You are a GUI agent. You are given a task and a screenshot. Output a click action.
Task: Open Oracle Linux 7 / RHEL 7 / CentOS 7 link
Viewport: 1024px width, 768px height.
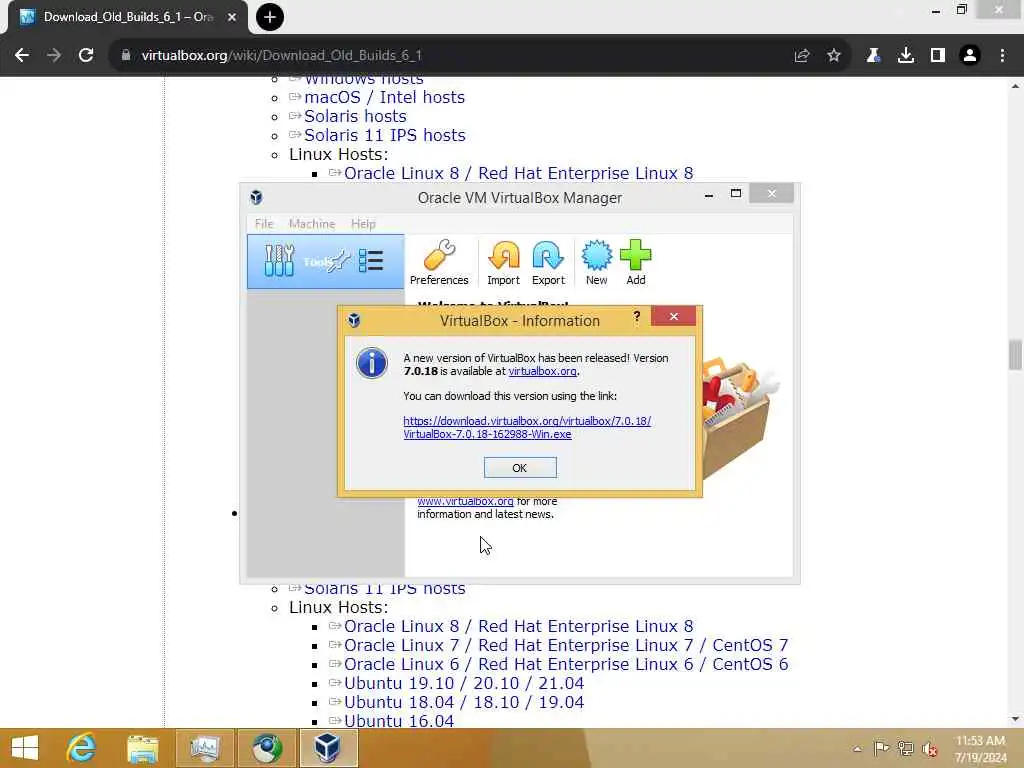566,645
